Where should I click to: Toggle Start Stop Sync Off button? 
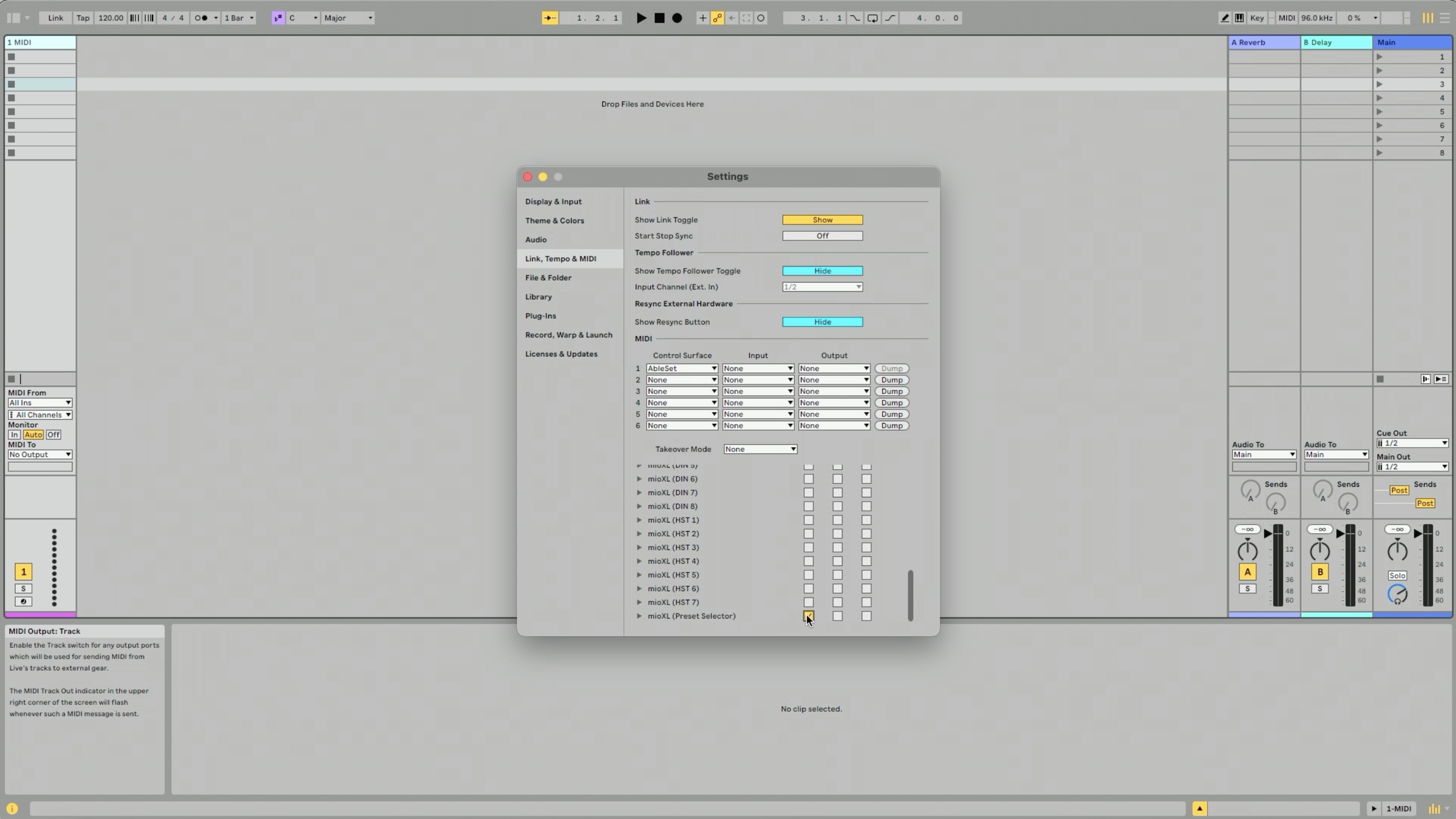[822, 236]
